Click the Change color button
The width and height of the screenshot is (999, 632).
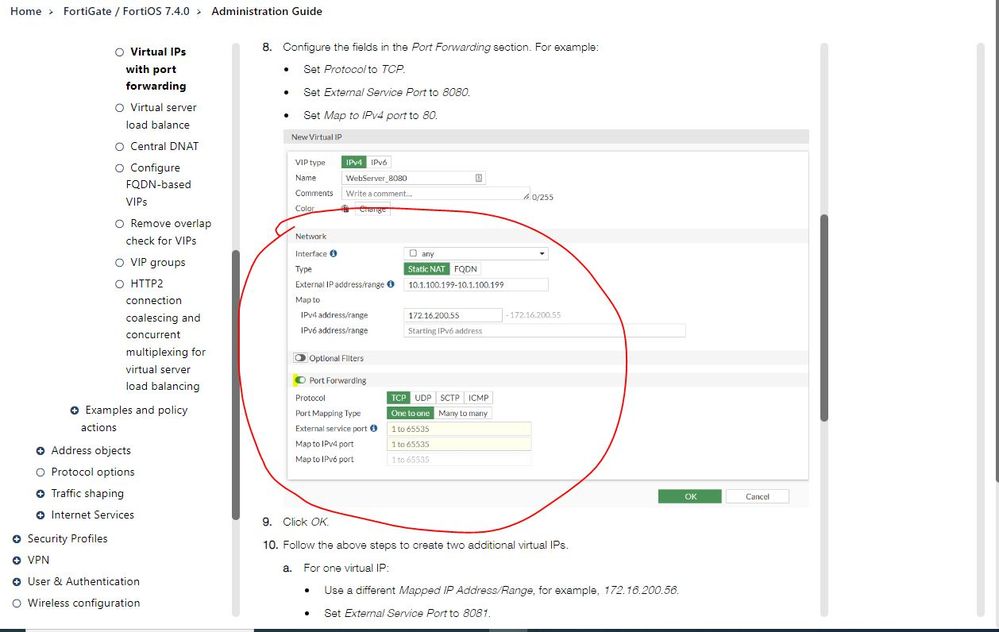372,209
